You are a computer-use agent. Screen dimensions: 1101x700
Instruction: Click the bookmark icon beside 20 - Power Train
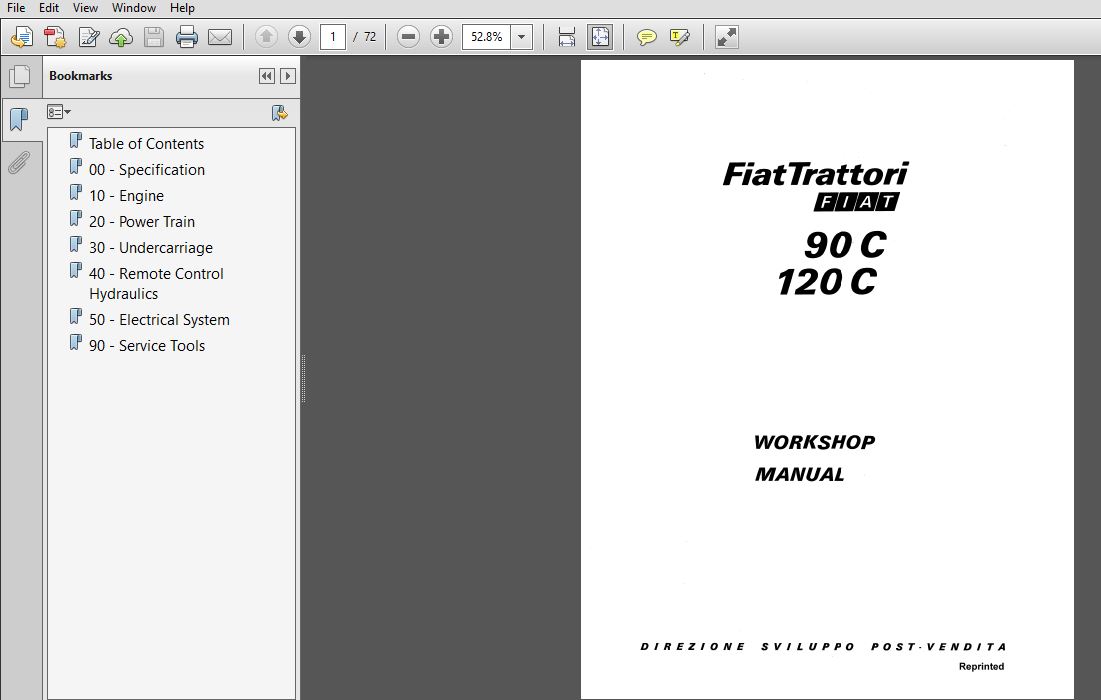click(76, 219)
